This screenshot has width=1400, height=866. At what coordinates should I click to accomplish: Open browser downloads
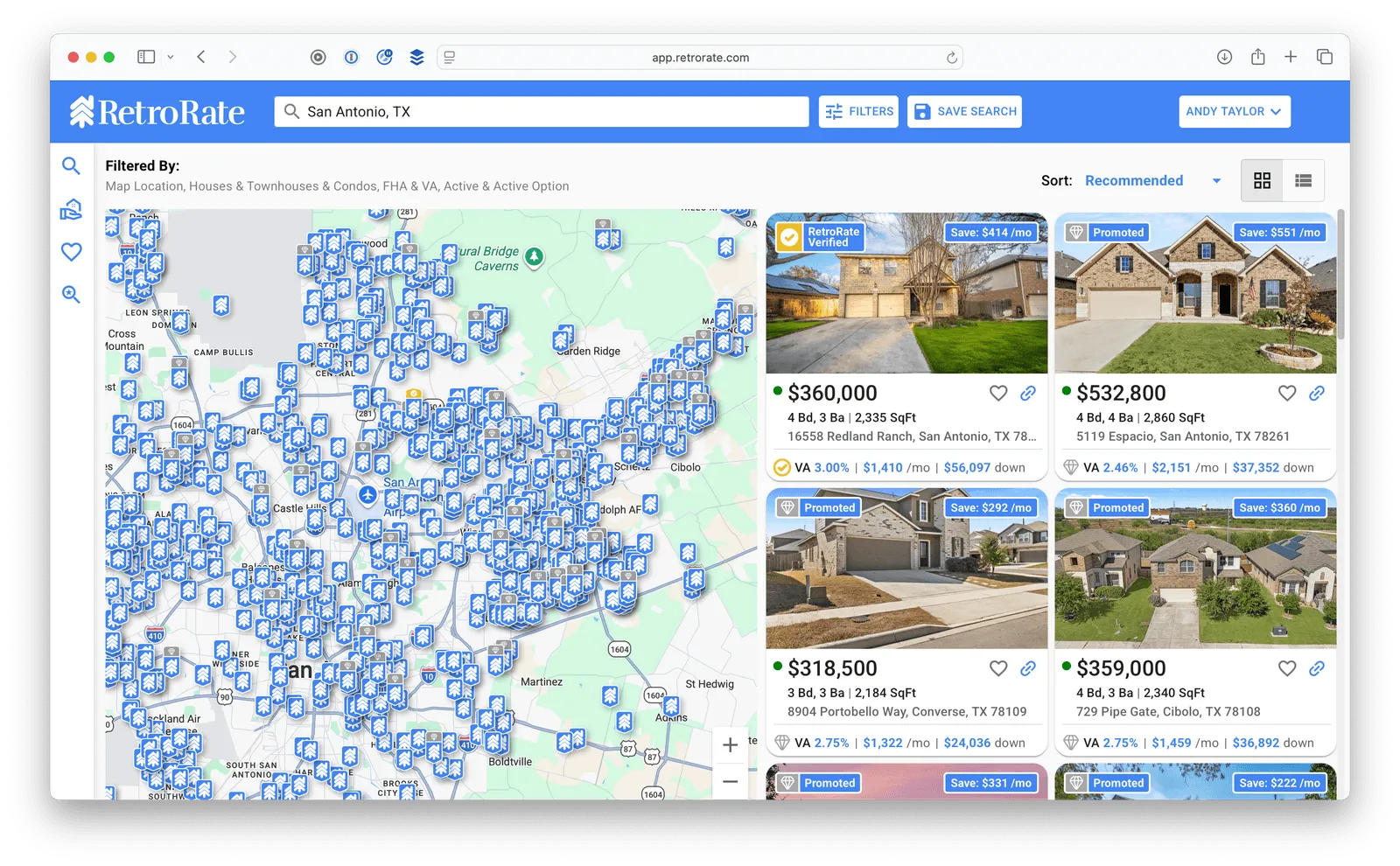tap(1224, 57)
